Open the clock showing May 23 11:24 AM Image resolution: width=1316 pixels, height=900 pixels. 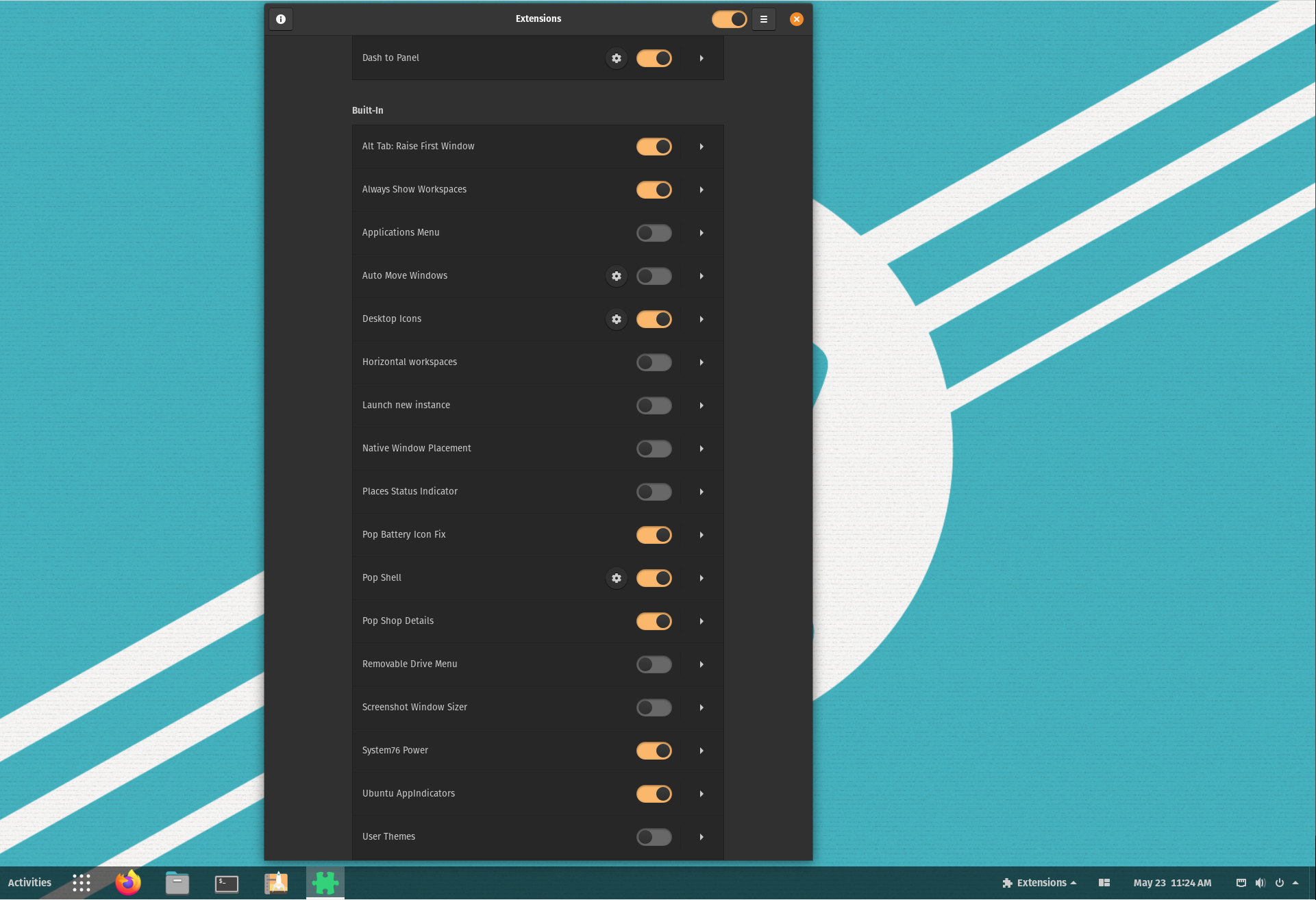(x=1172, y=883)
